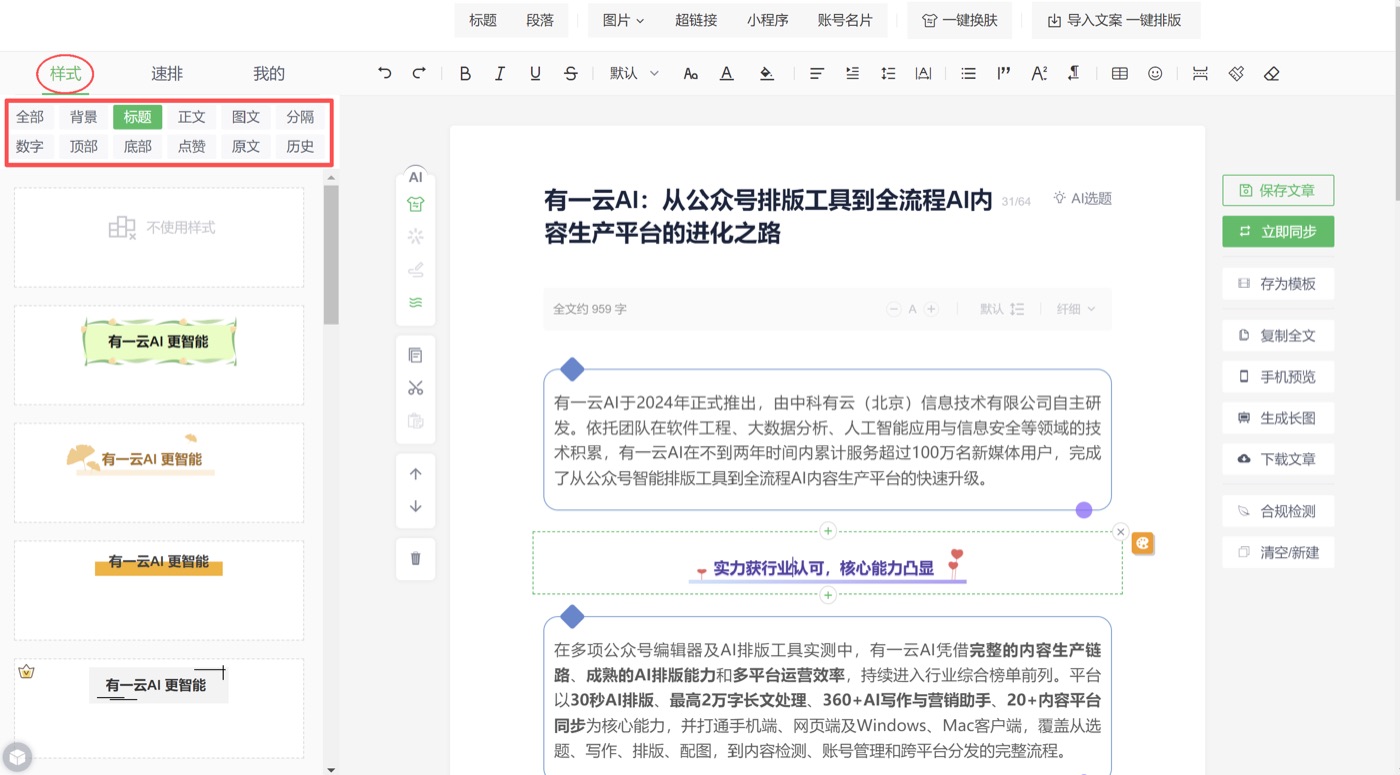
Task: Insert a bulleted list
Action: (x=968, y=73)
